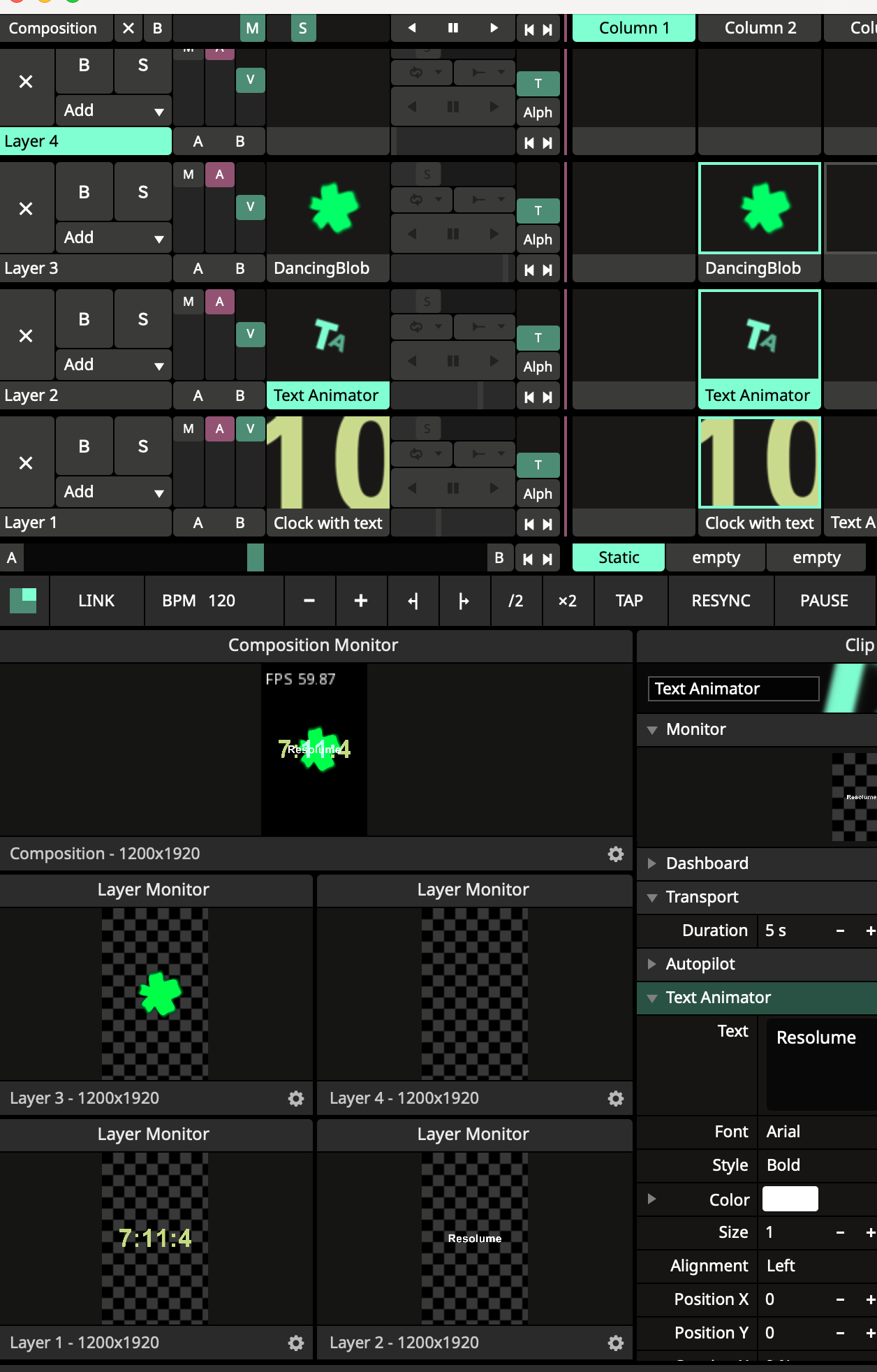Toggle composition master M button

coord(252,29)
